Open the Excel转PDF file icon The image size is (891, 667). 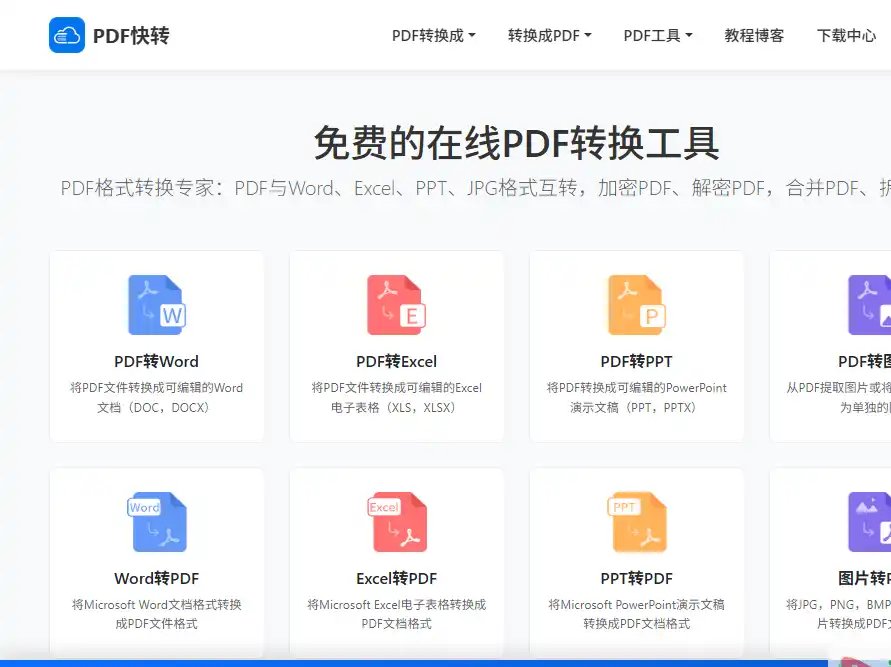[x=397, y=522]
